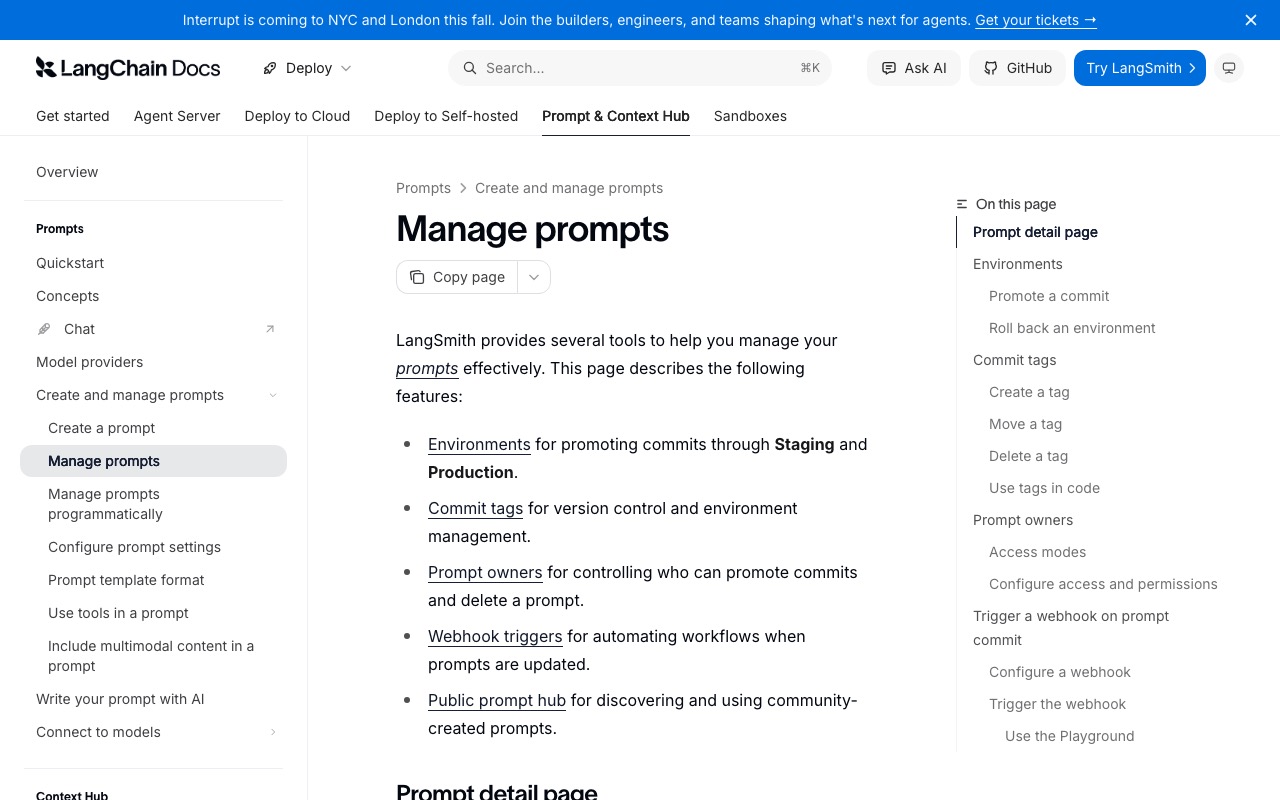Click the breadcrumb chevron after Prompts
Image resolution: width=1280 pixels, height=800 pixels.
click(463, 188)
